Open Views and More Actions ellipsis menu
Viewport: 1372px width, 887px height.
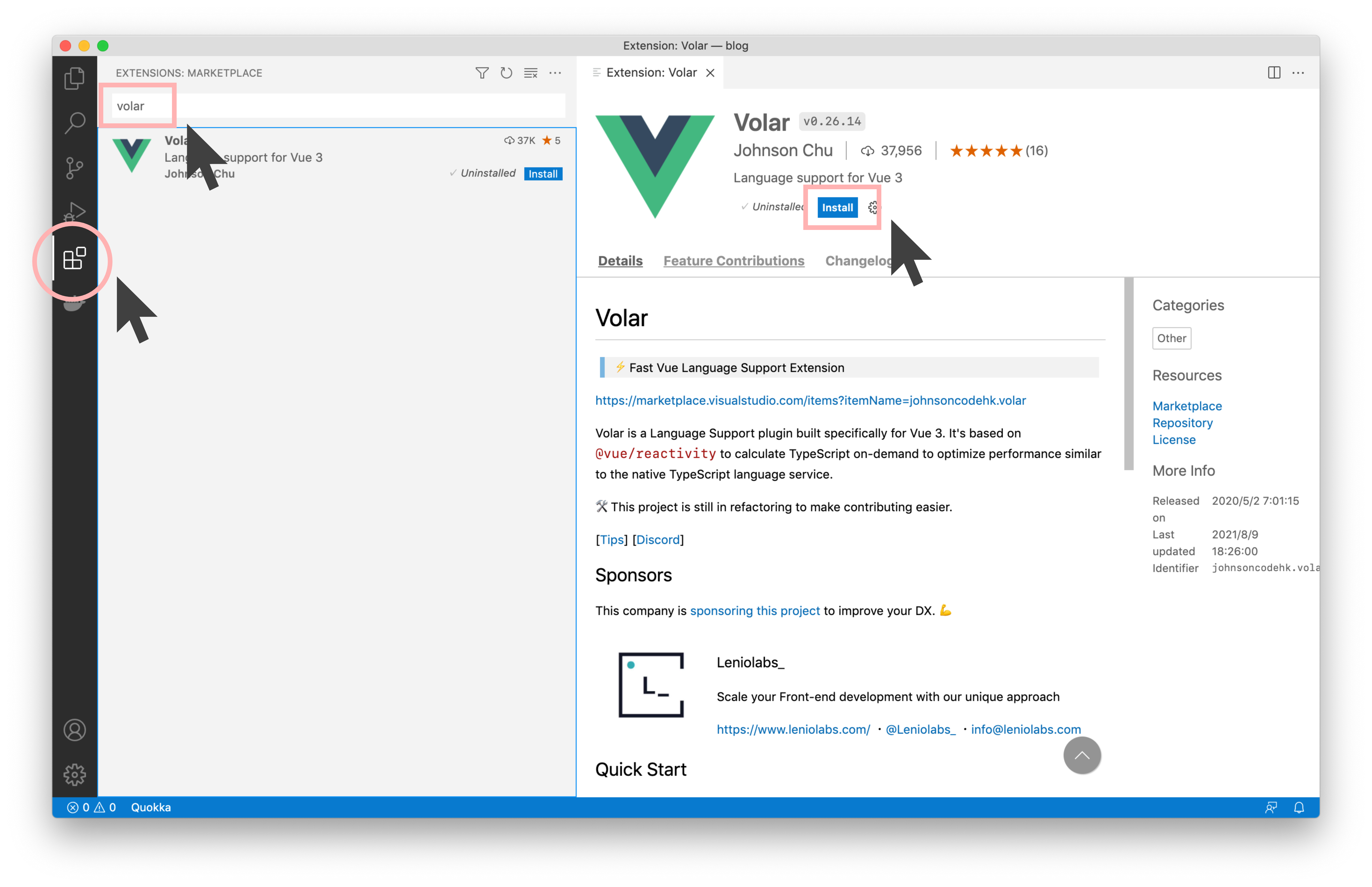[555, 73]
